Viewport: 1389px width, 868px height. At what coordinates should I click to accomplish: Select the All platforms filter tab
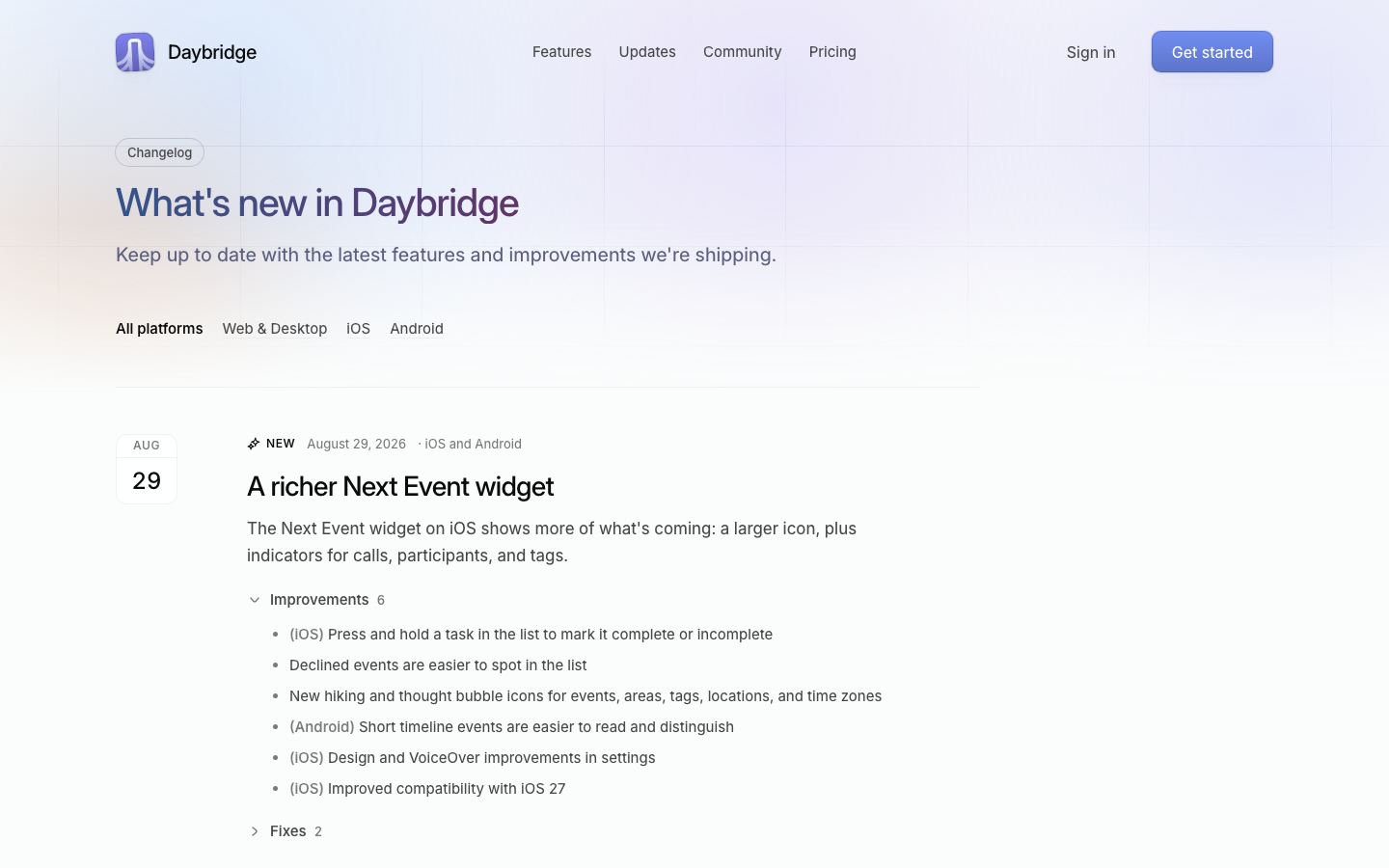(159, 329)
